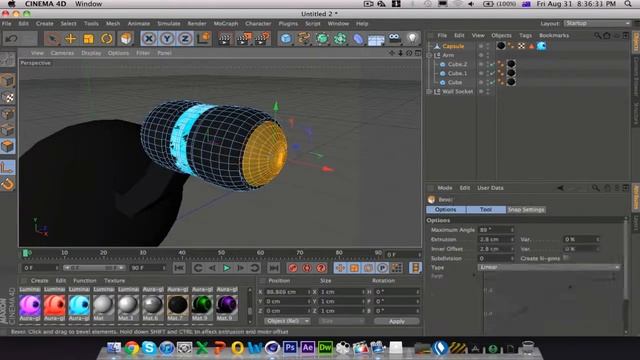Click Make Editable icon in sidebar
Viewport: 640px width, 360px height.
[8, 60]
